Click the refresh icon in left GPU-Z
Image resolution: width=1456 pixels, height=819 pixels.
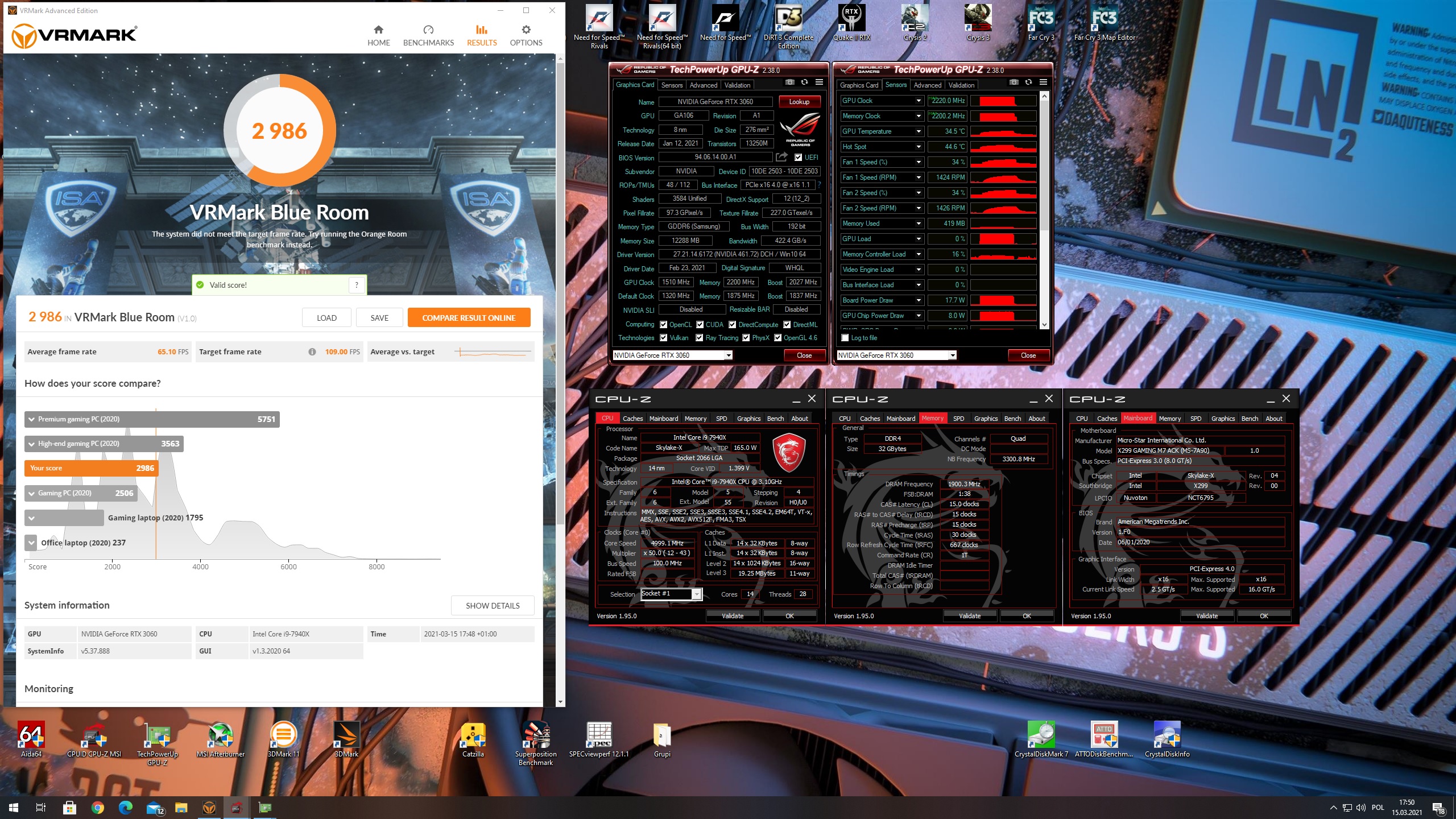[804, 82]
